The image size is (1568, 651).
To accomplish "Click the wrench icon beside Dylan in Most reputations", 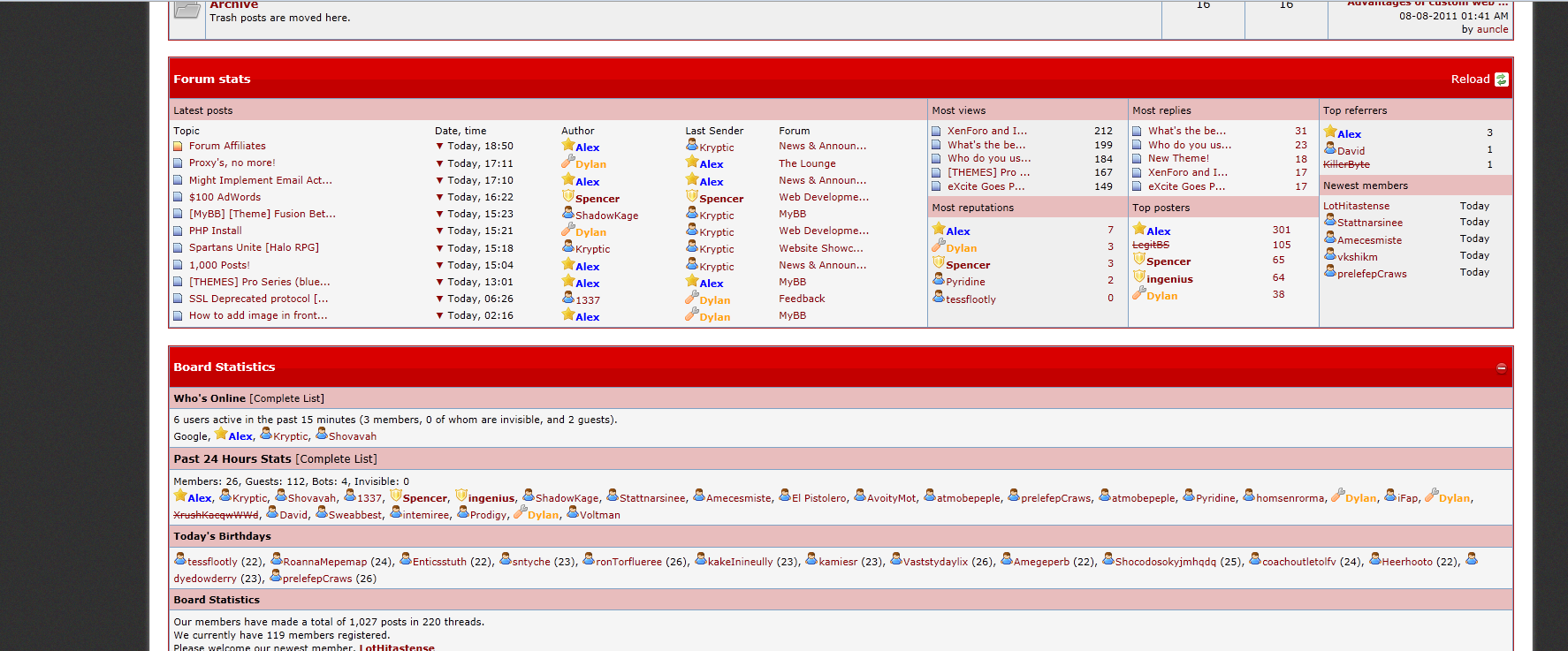I will 938,246.
